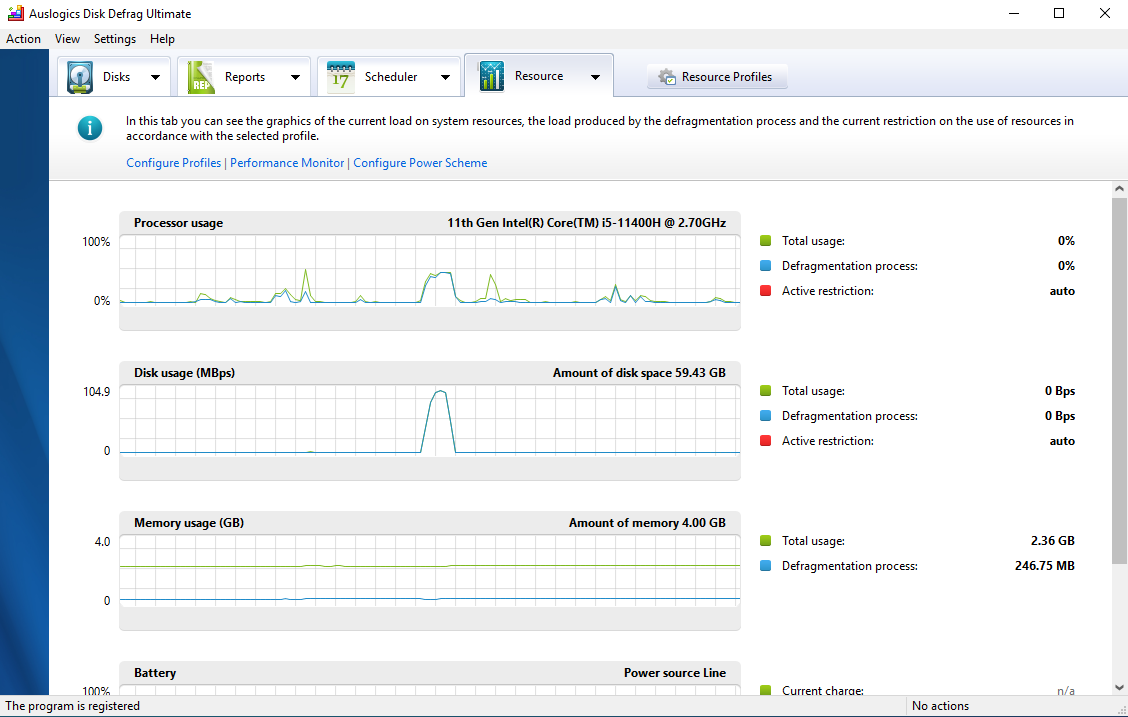Open the View menu
This screenshot has width=1128, height=717.
point(68,39)
